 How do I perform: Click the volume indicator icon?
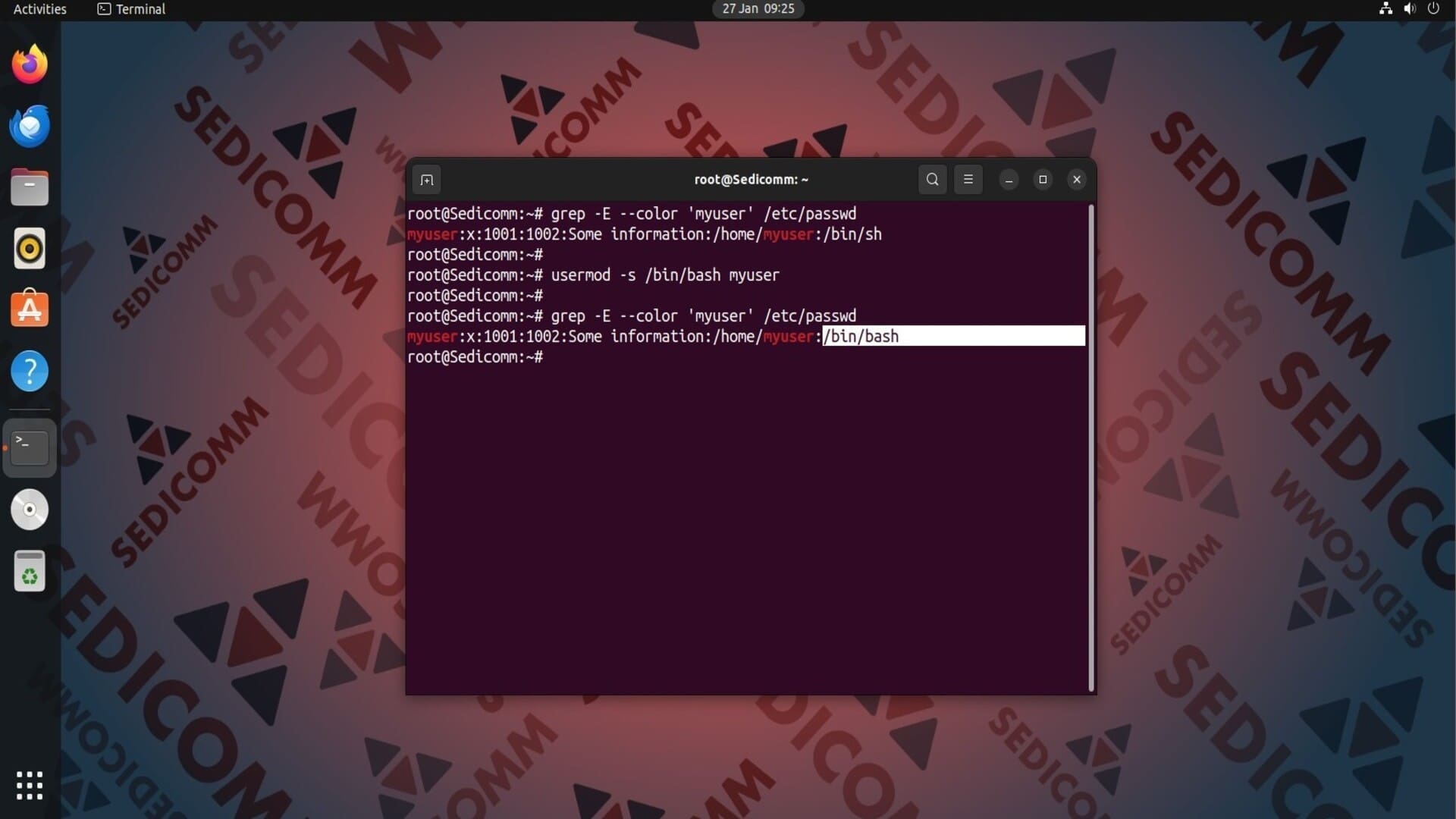tap(1409, 9)
